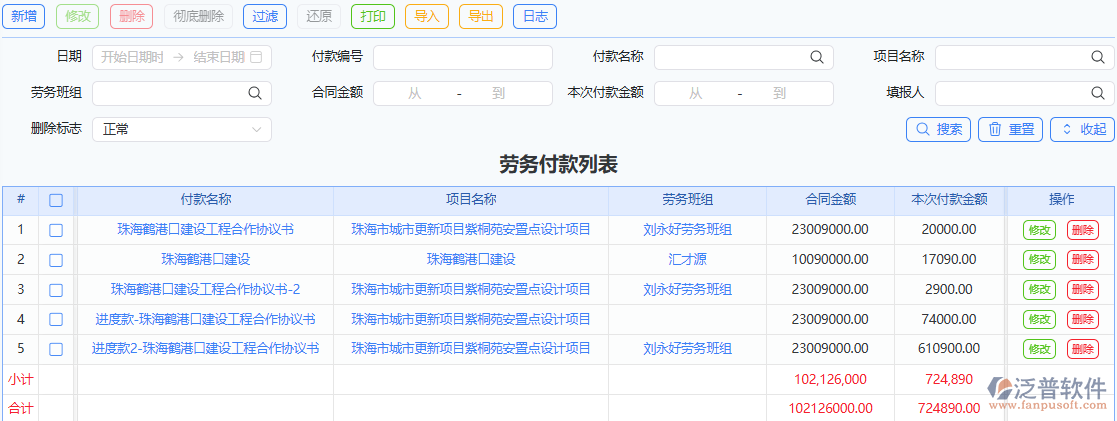Click 修改 in row 2 操作 column
Image resolution: width=1117 pixels, height=421 pixels.
(1039, 260)
